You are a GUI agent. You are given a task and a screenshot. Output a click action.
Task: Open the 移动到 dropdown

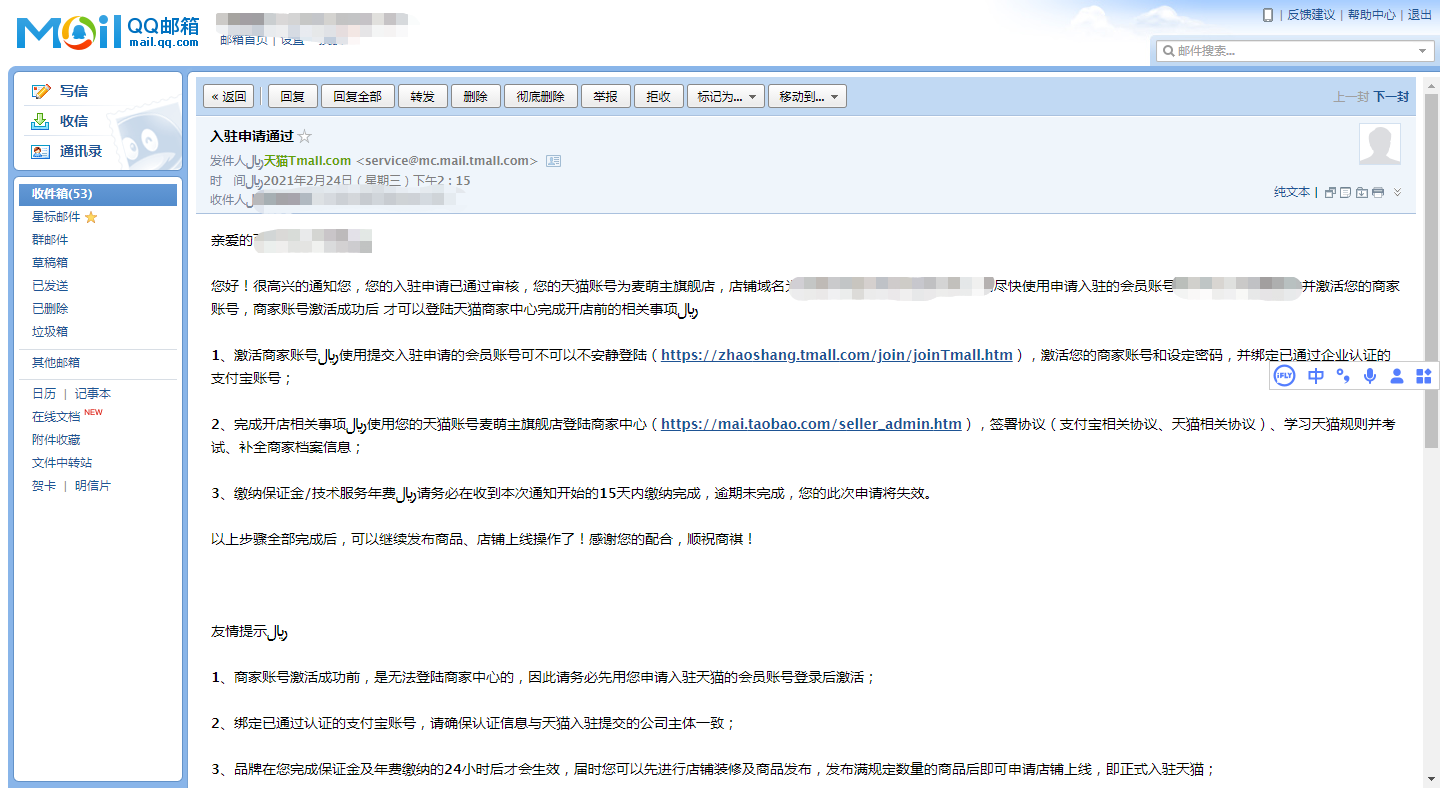(809, 96)
